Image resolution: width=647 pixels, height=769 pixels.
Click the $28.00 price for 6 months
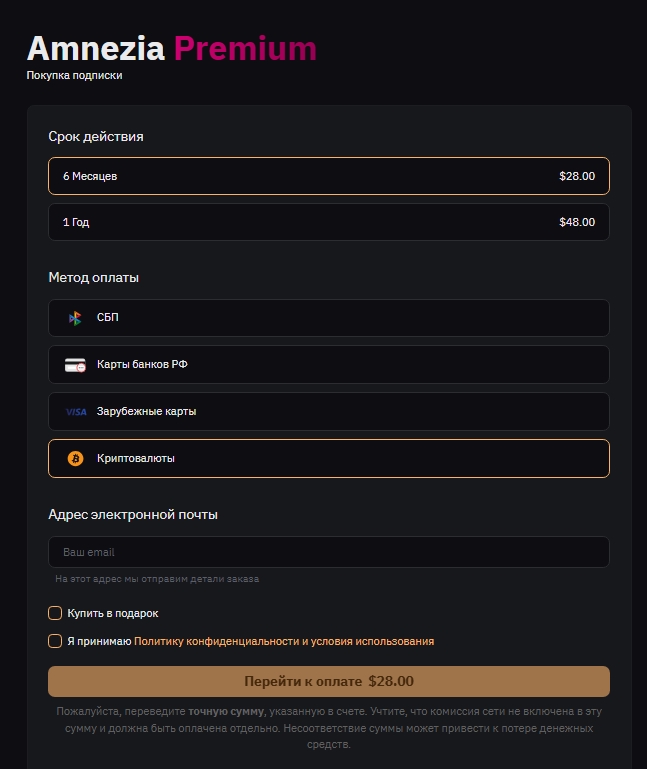[x=577, y=176]
